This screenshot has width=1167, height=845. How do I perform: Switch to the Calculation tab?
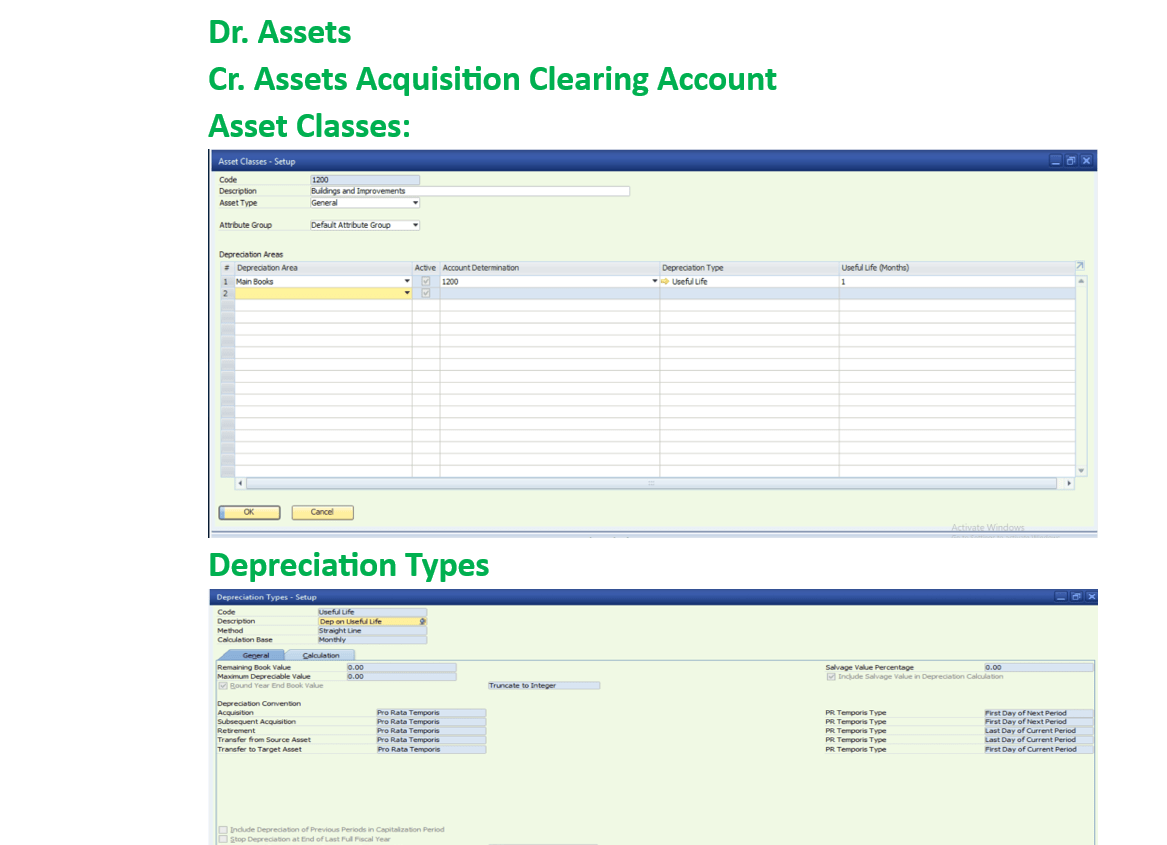pyautogui.click(x=321, y=655)
